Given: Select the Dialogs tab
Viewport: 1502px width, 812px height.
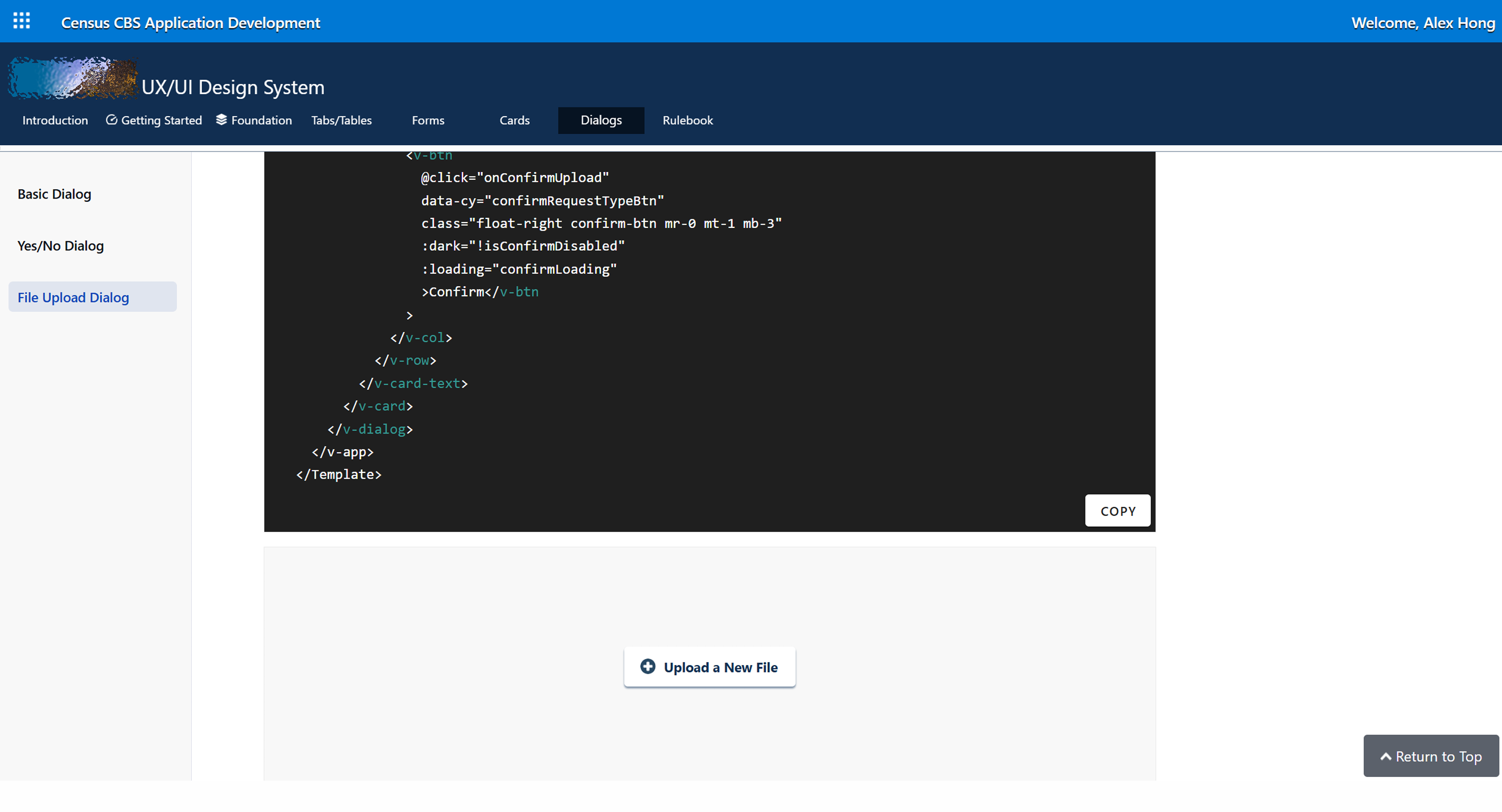Looking at the screenshot, I should pos(601,120).
